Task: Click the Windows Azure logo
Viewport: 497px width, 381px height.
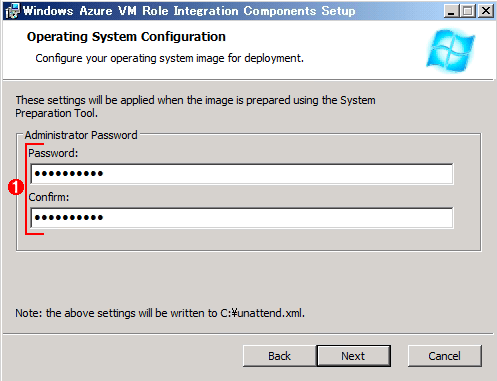Action: click(x=451, y=51)
